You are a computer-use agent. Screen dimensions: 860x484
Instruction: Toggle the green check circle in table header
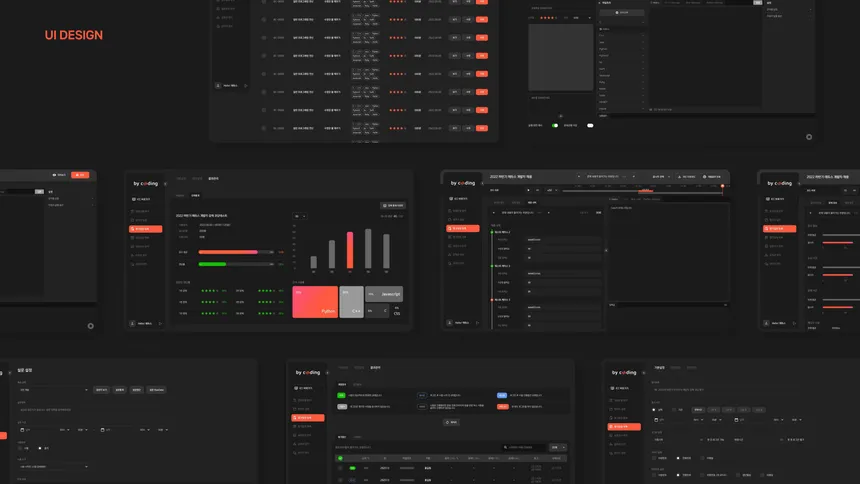(x=341, y=458)
